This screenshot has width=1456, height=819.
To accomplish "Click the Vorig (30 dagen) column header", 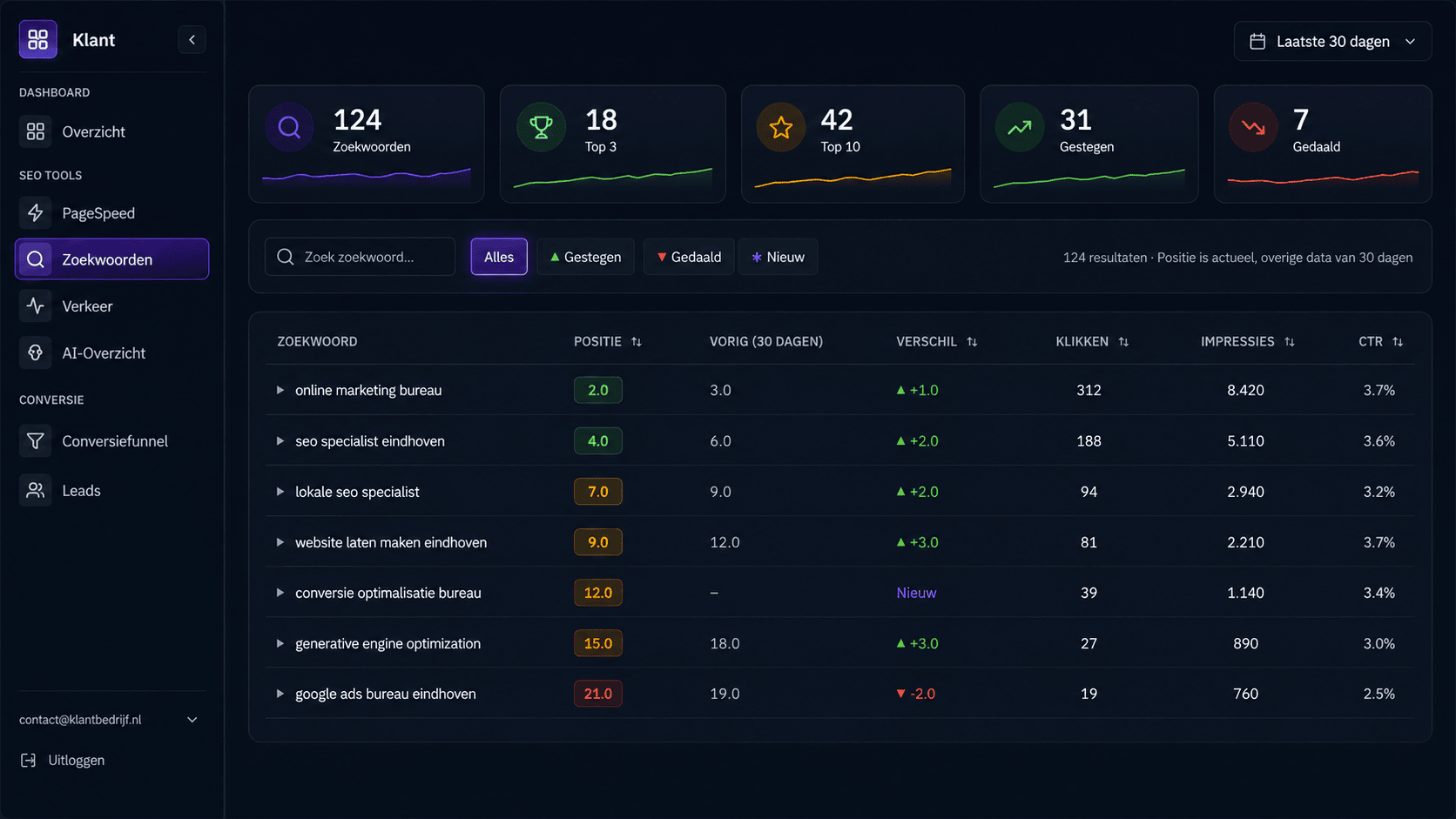I will (766, 341).
